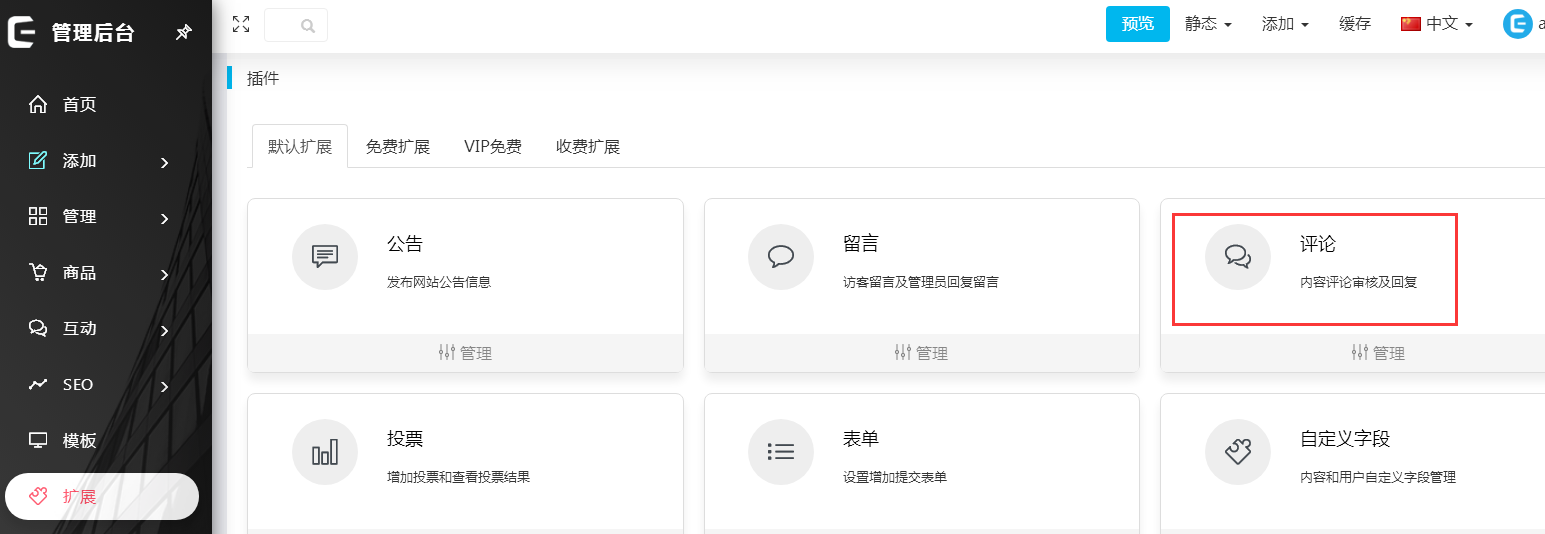The image size is (1545, 534).
Task: Click the 缓存 link in top bar
Action: pos(1354,24)
